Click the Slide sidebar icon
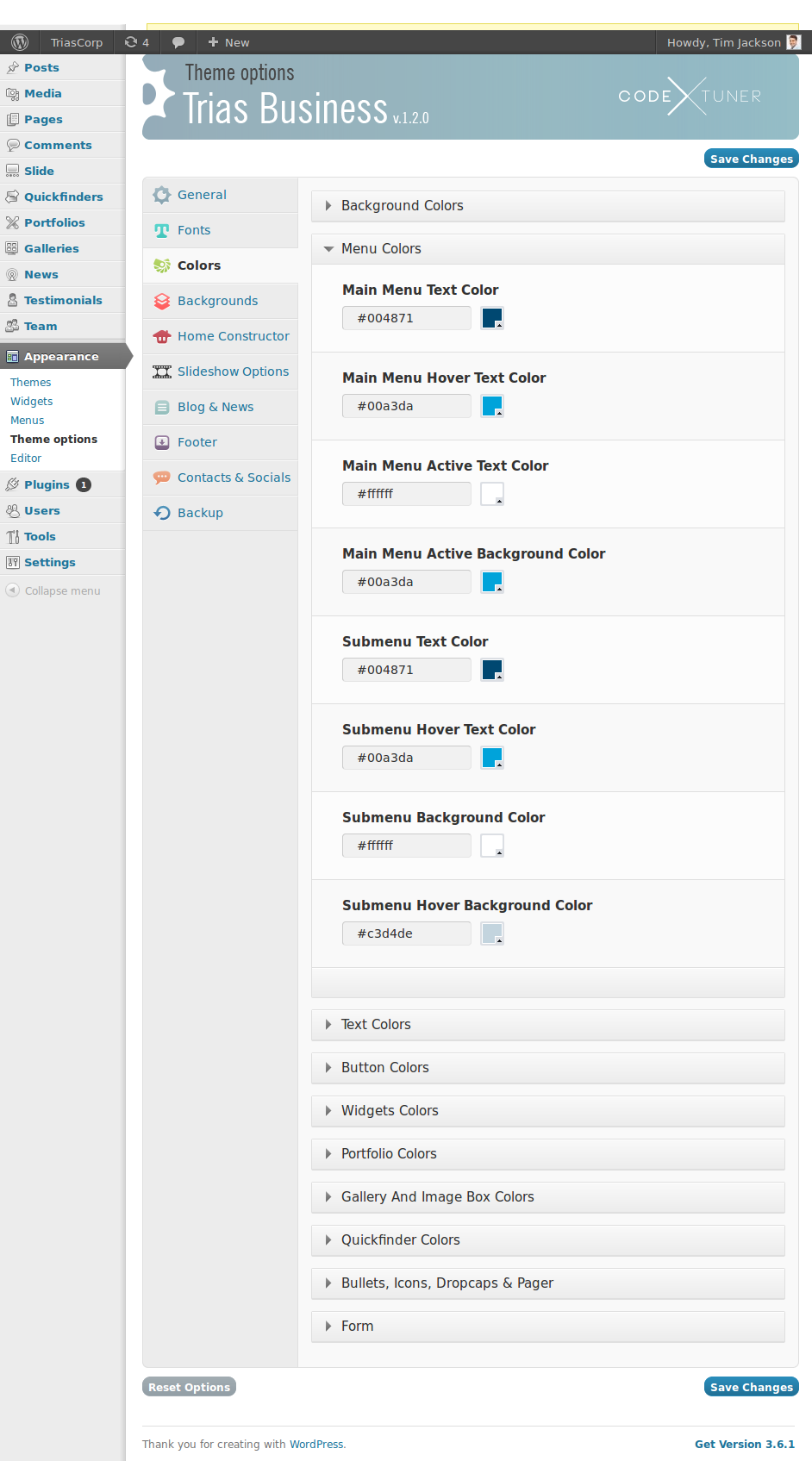 click(13, 171)
